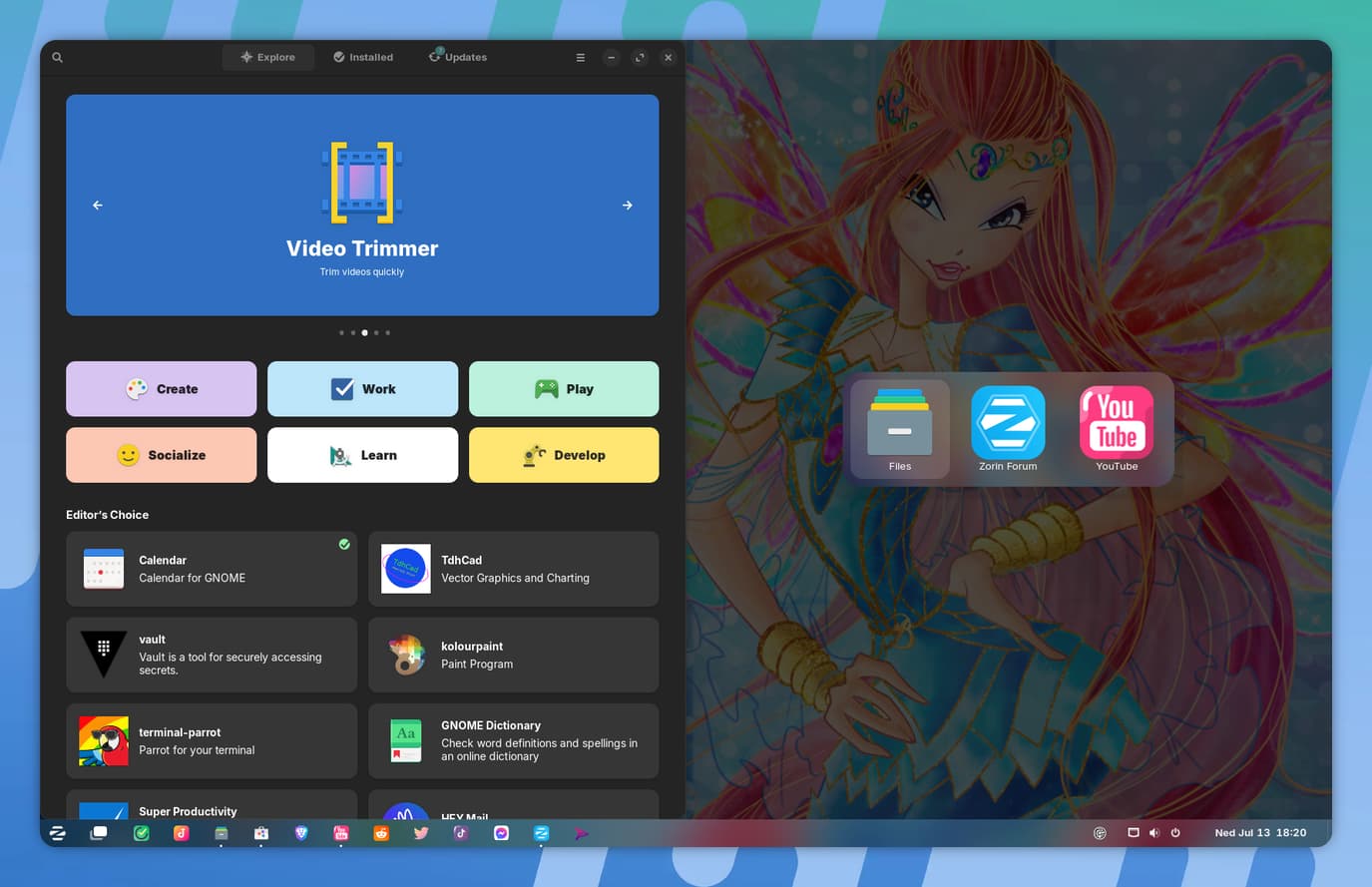This screenshot has width=1372, height=887.
Task: Open the search icon in the Software header
Action: [x=58, y=58]
